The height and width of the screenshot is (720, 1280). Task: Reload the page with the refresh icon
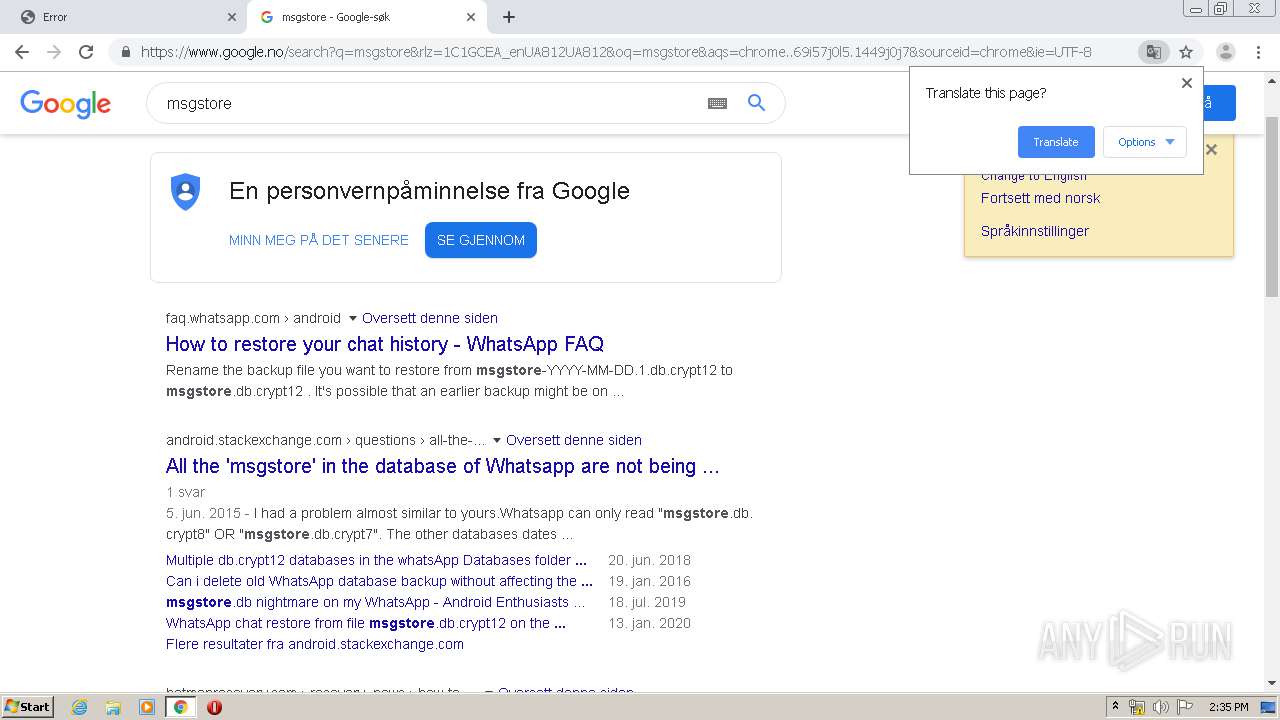(86, 52)
